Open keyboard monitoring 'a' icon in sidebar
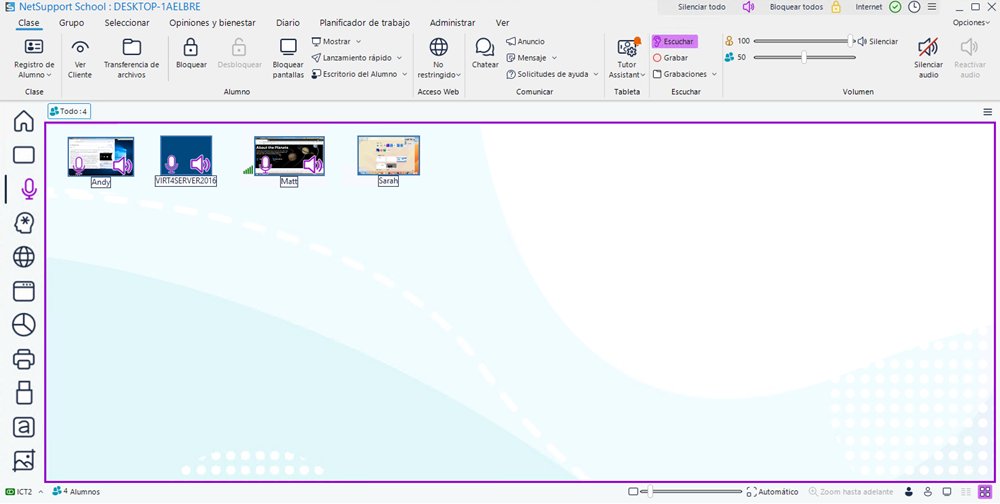Viewport: 1000px width, 504px height. pyautogui.click(x=24, y=427)
